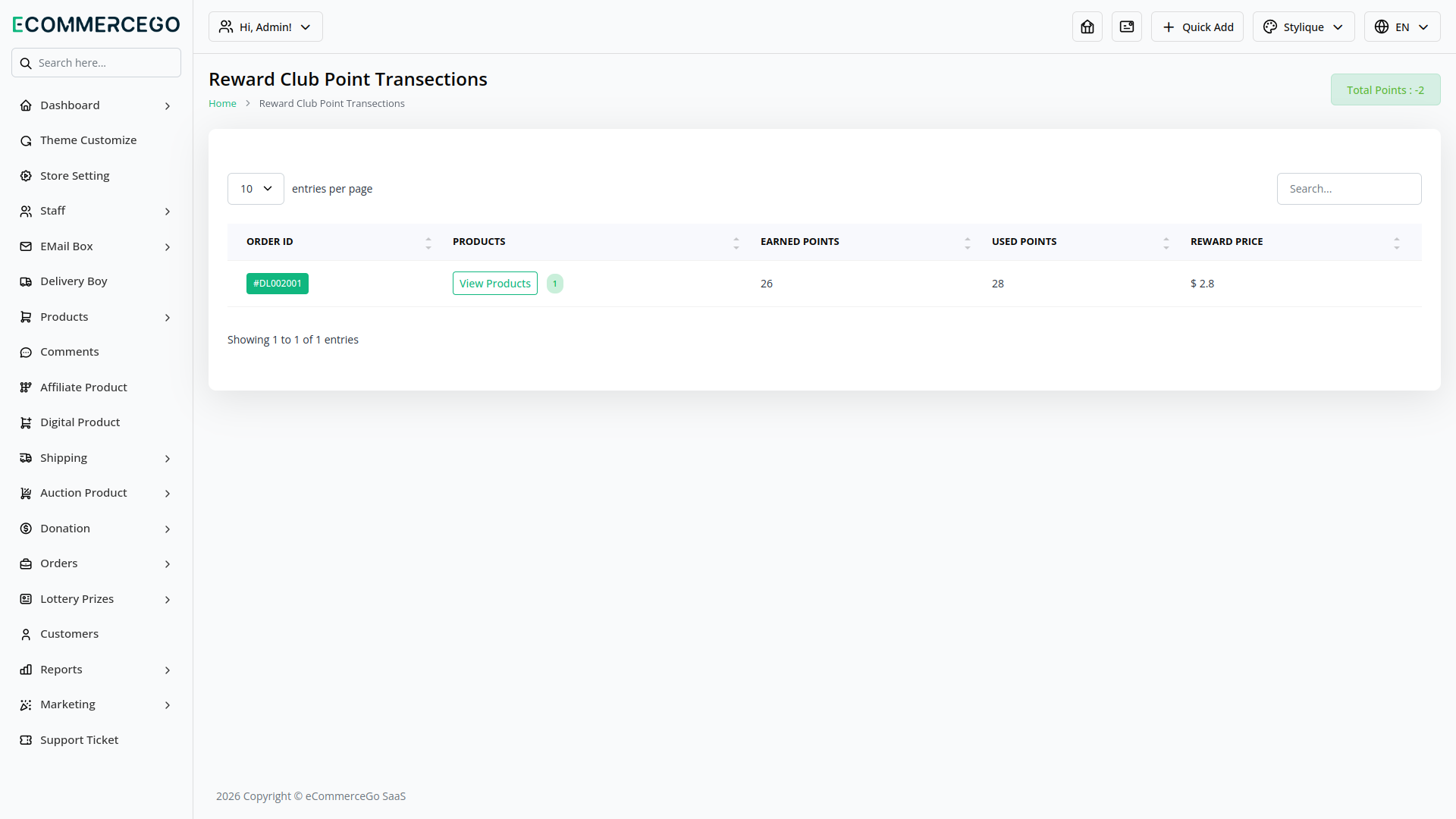Expand the Staff submenu chevron
The height and width of the screenshot is (819, 1456).
click(x=168, y=212)
